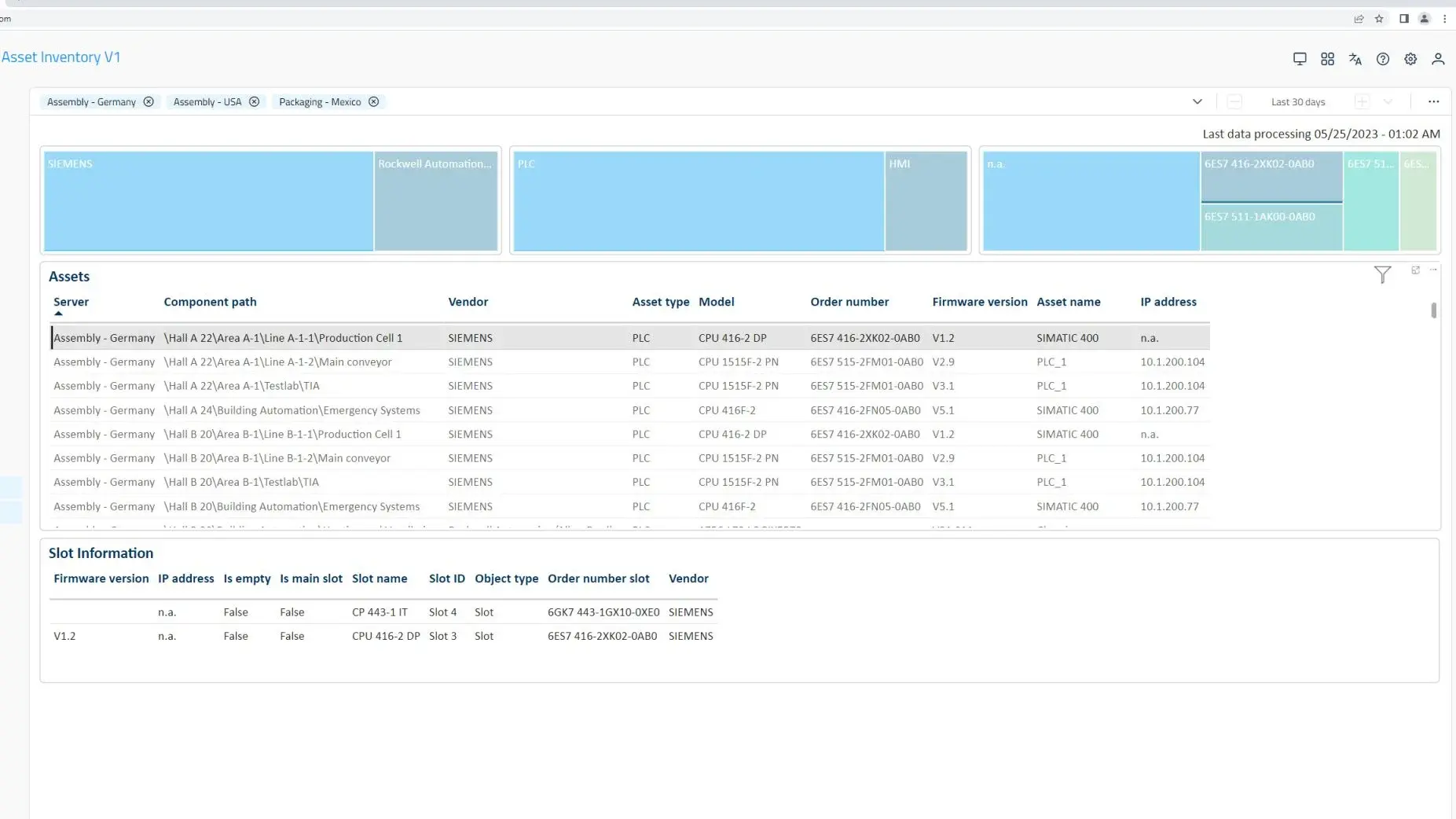Open the help question mark icon
This screenshot has height=819, width=1456.
click(x=1383, y=59)
